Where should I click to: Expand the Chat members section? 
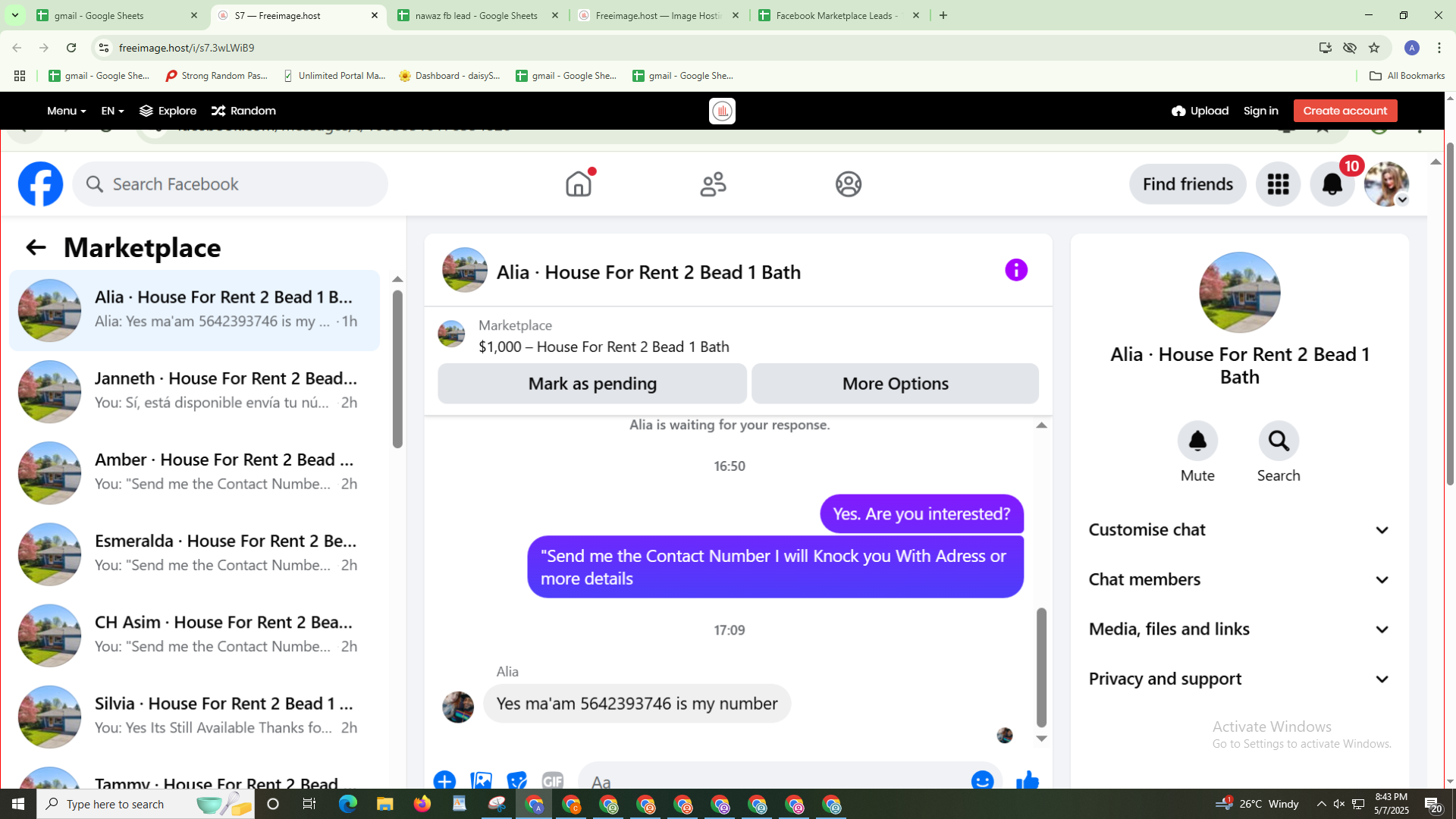[x=1239, y=579]
